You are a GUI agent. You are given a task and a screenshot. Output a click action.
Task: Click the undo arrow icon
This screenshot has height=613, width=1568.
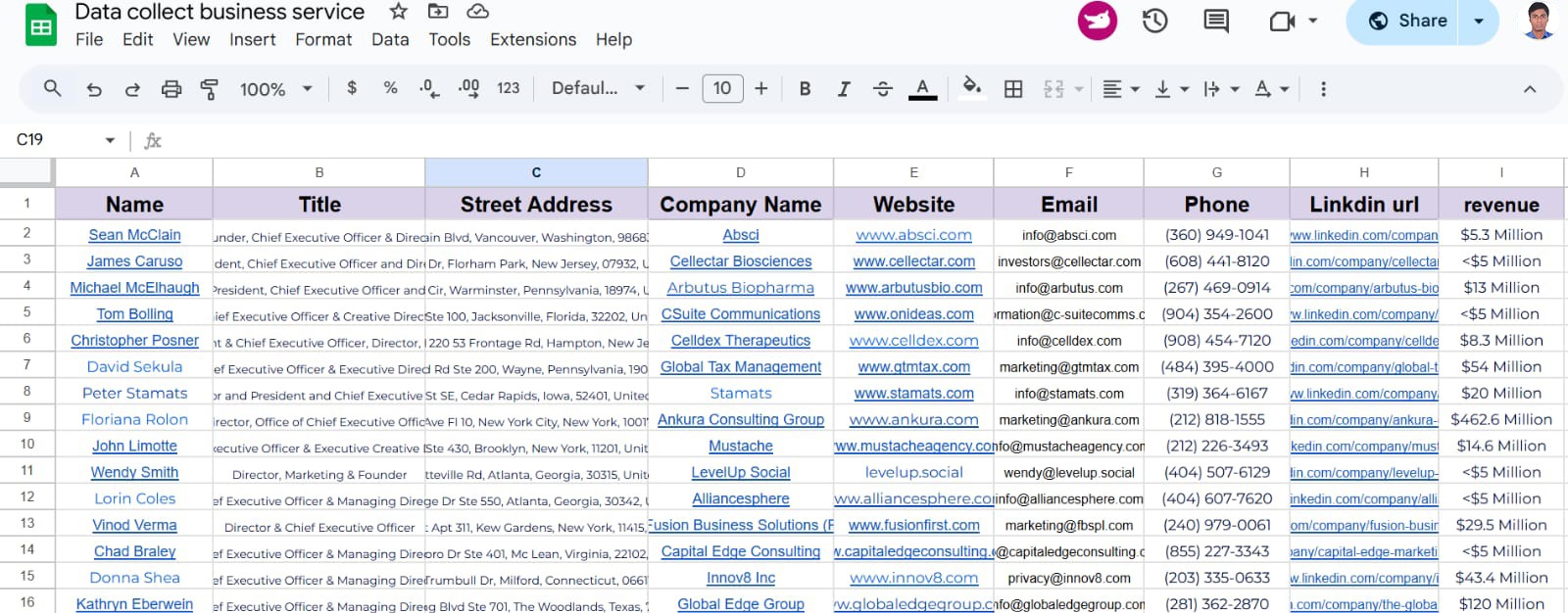click(x=94, y=89)
